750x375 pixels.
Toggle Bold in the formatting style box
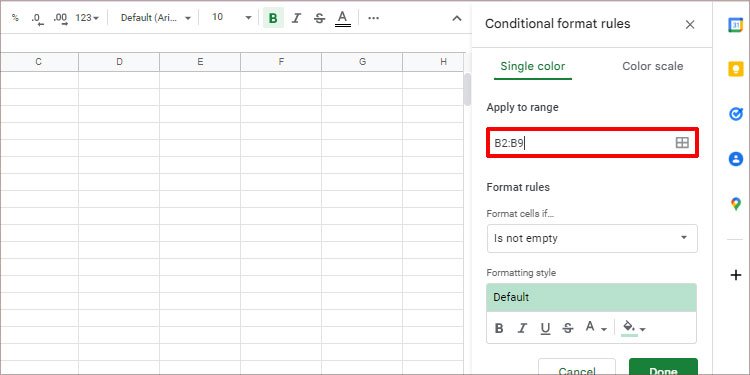click(x=499, y=329)
